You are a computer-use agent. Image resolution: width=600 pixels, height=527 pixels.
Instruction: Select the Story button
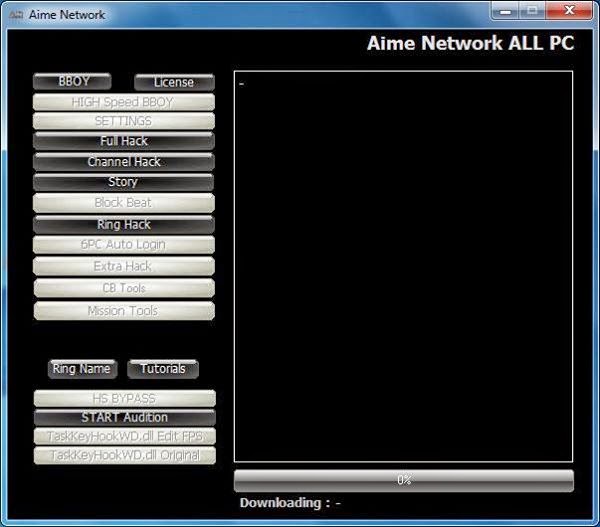pyautogui.click(x=124, y=182)
